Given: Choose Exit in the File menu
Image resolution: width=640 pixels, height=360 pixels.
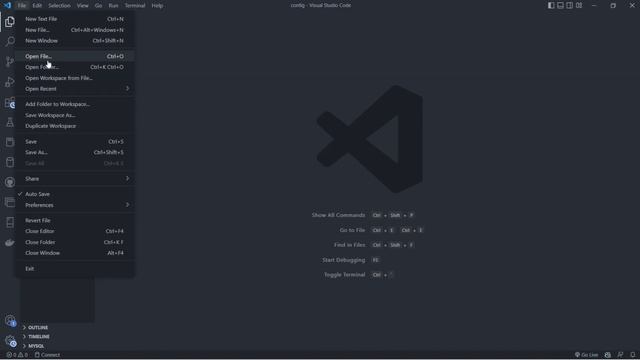Looking at the screenshot, I should coord(75,269).
